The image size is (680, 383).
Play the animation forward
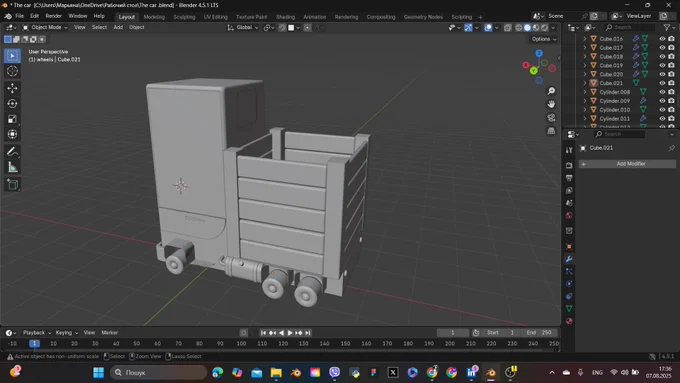[x=290, y=333]
